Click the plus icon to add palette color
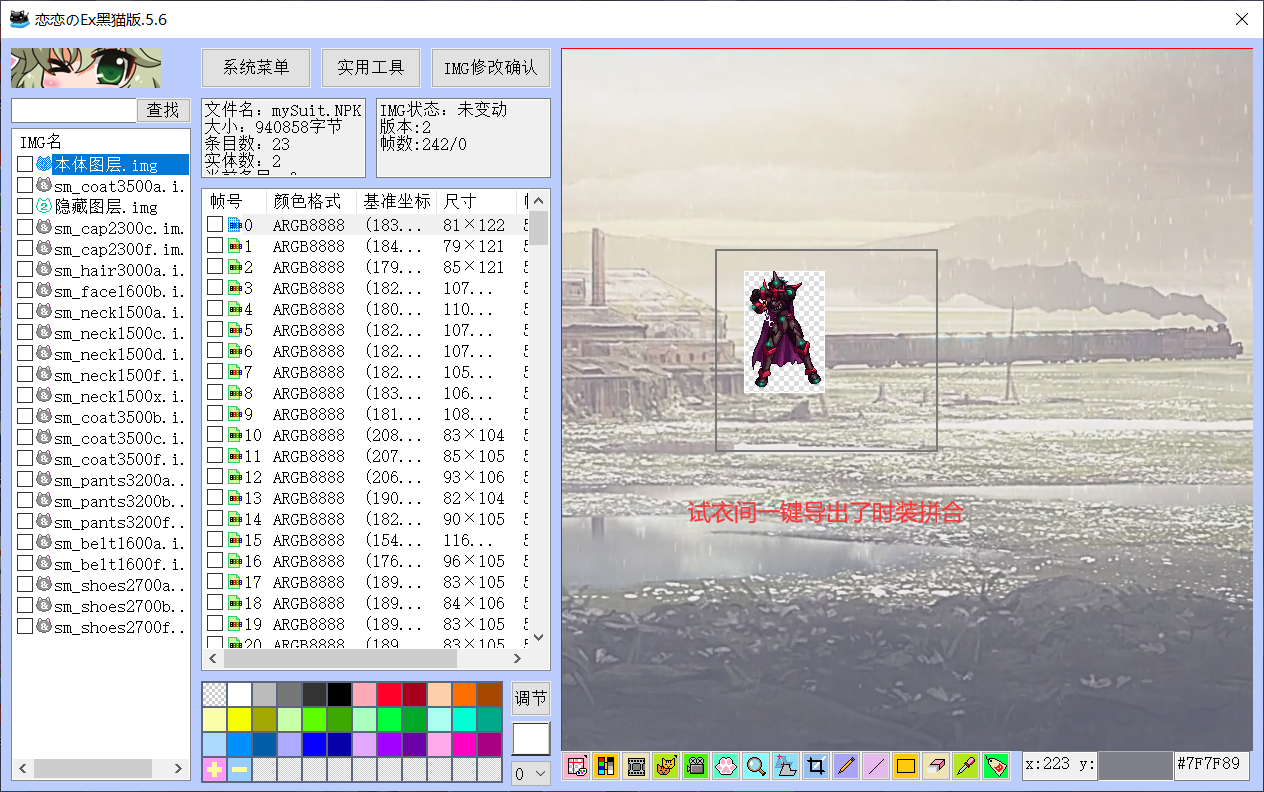 (214, 769)
